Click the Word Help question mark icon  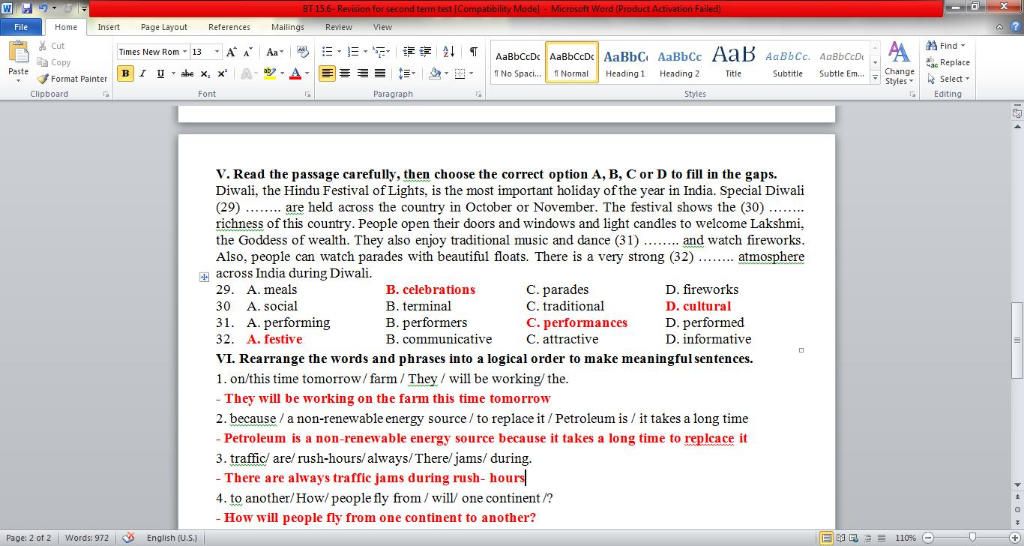coord(1016,27)
